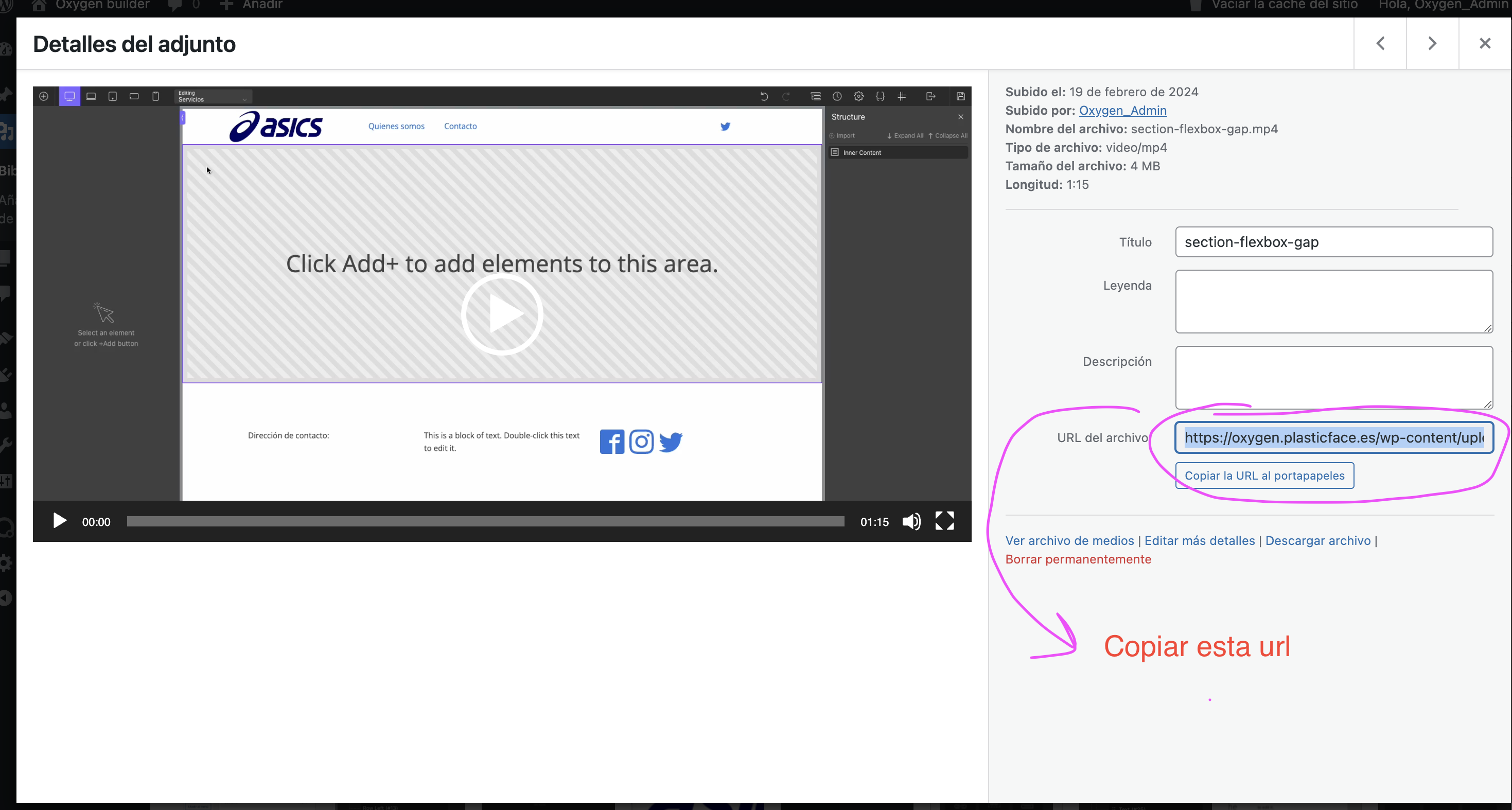Image resolution: width=1512 pixels, height=810 pixels.
Task: Open Ver archivo de medios link
Action: tap(1069, 540)
